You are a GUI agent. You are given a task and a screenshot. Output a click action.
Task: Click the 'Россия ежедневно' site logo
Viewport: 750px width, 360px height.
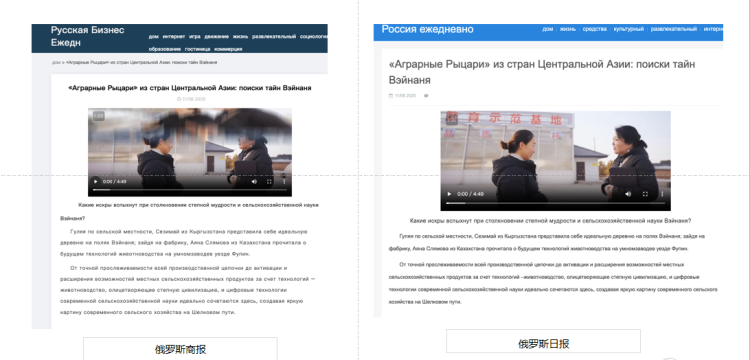428,29
